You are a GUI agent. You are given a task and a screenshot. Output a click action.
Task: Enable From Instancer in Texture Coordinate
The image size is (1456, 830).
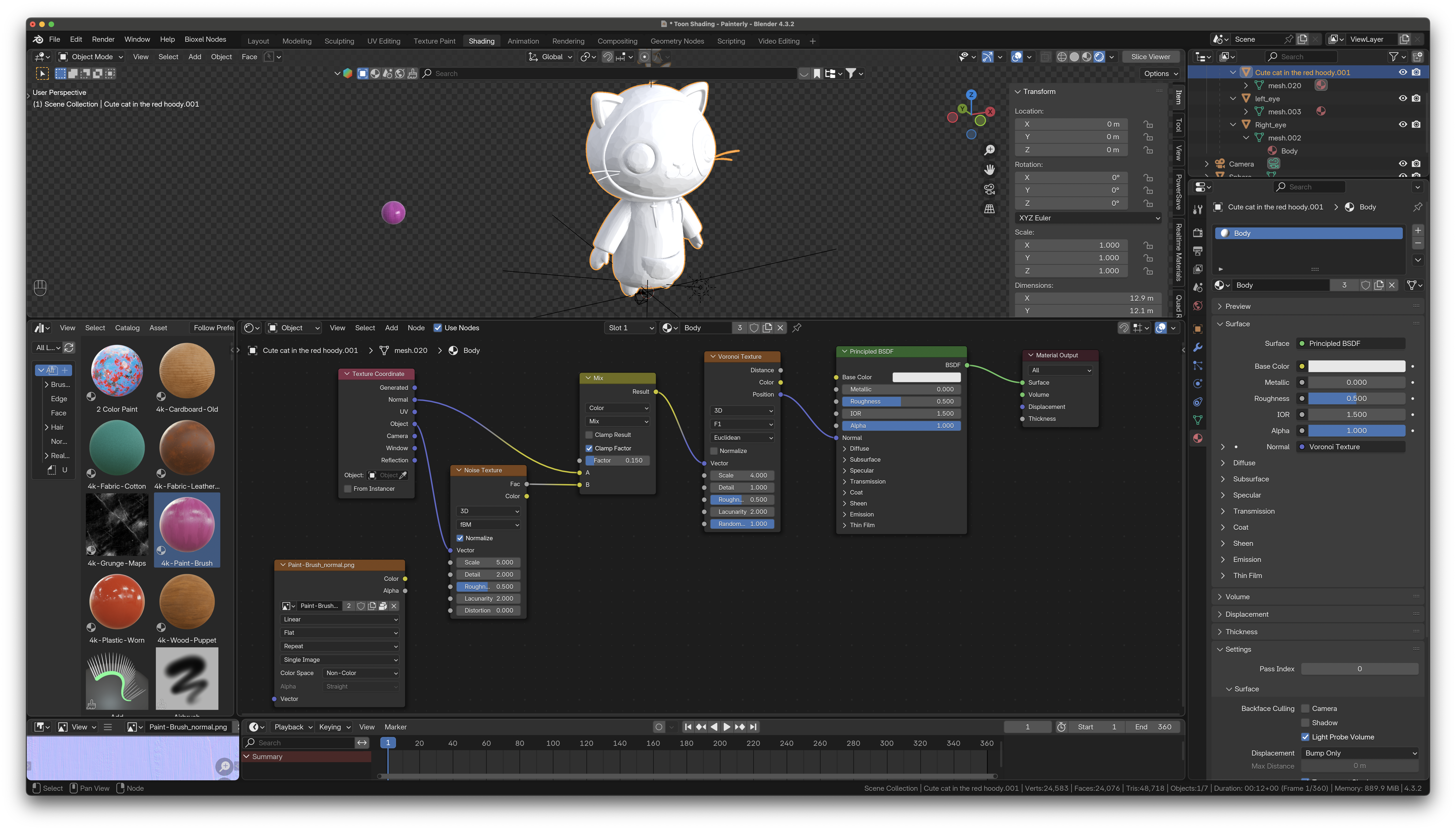[x=348, y=489]
